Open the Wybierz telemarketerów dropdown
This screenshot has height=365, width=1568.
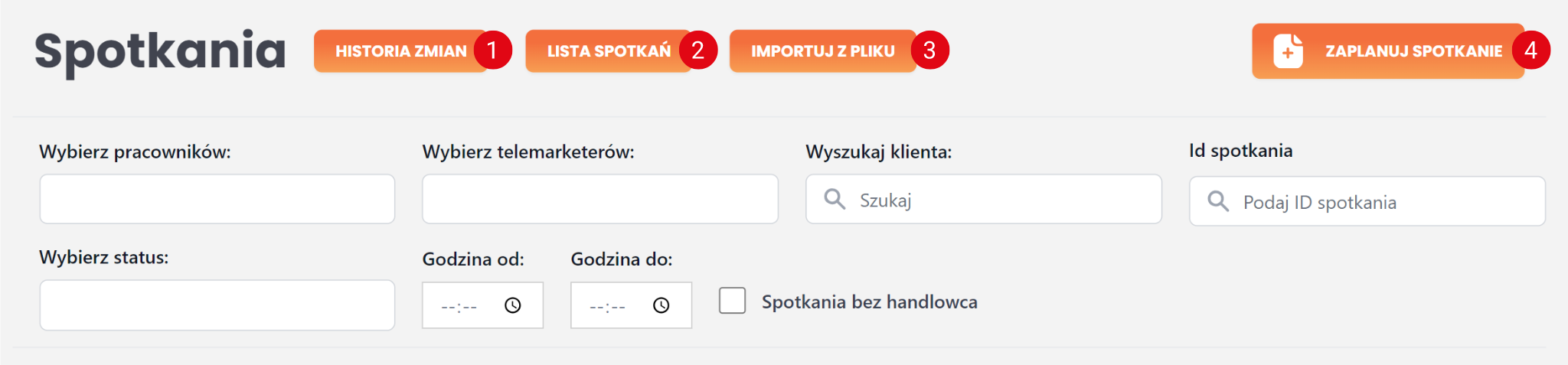click(599, 199)
